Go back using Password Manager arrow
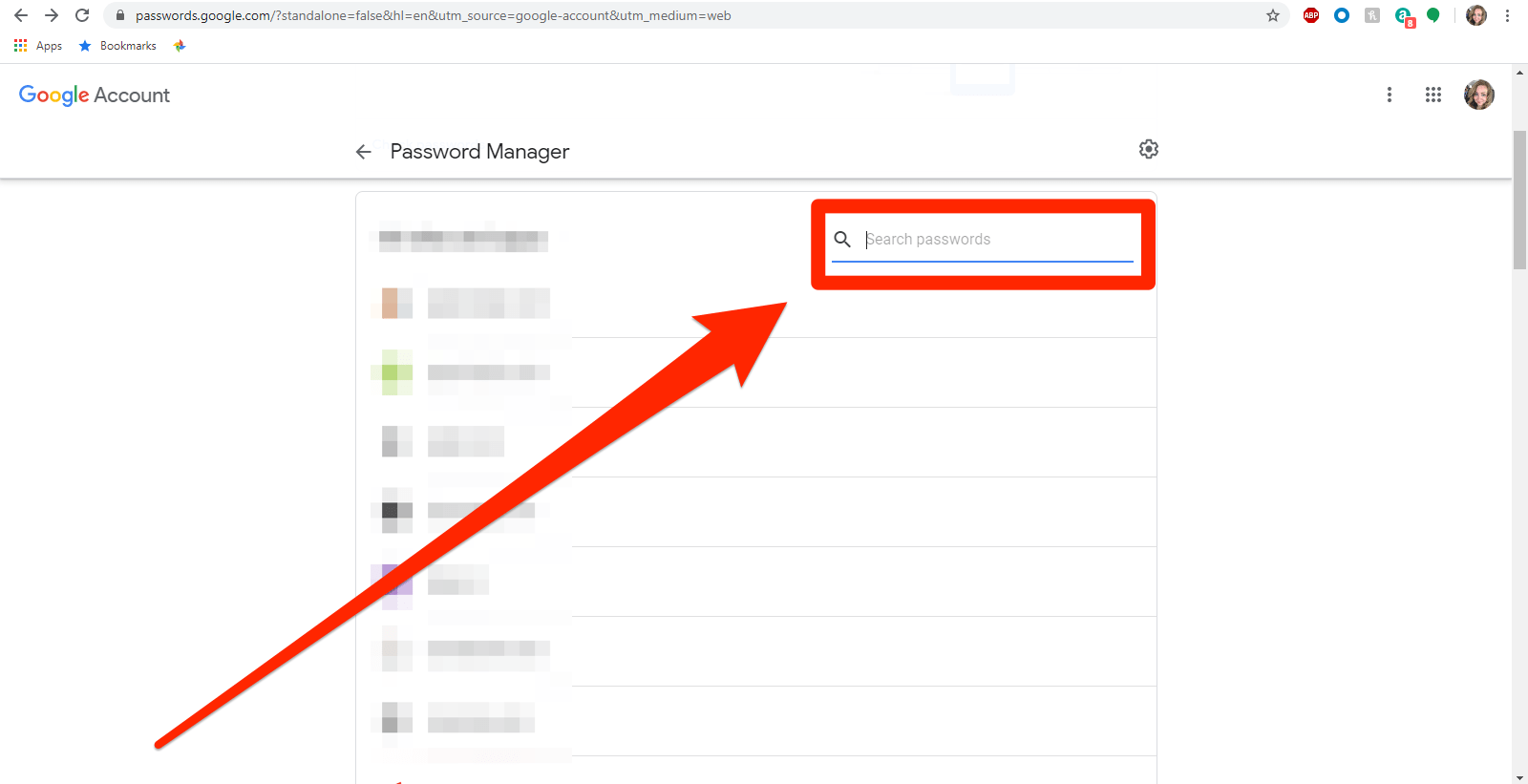Viewport: 1528px width, 784px height. pyautogui.click(x=363, y=152)
